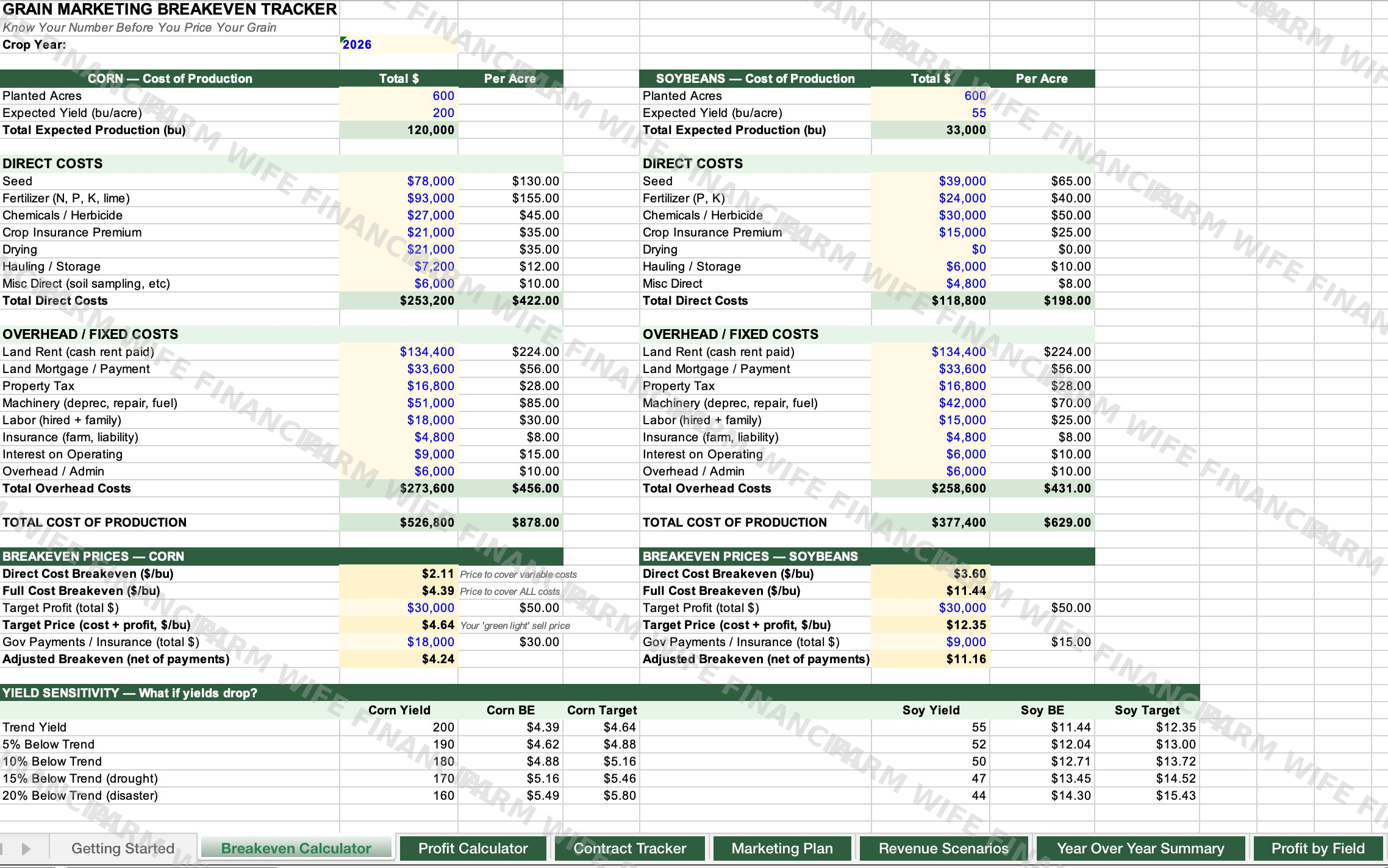Screen dimensions: 1388x868
Task: Select corn Full Cost Breakeven $4.39
Action: tap(398, 591)
